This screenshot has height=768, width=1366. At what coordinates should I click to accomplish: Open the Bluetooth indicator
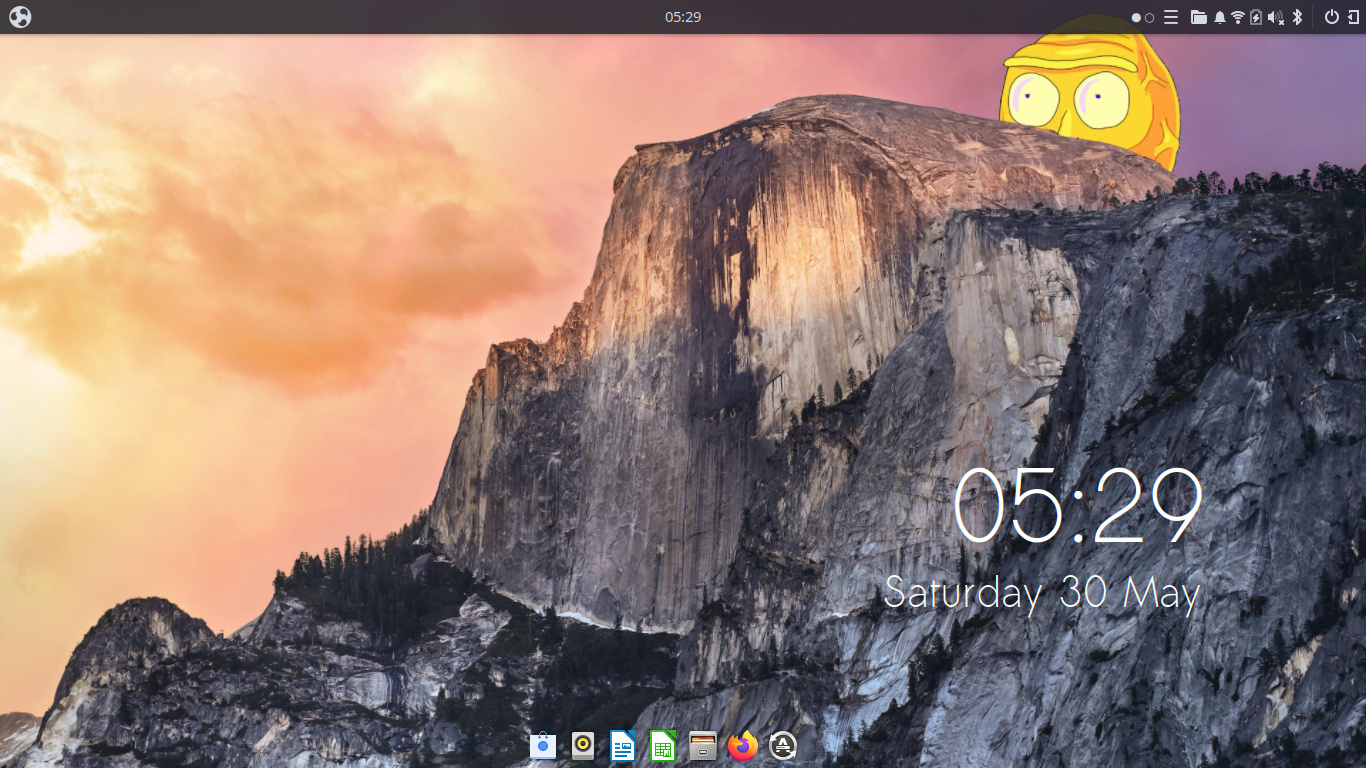[x=1298, y=17]
